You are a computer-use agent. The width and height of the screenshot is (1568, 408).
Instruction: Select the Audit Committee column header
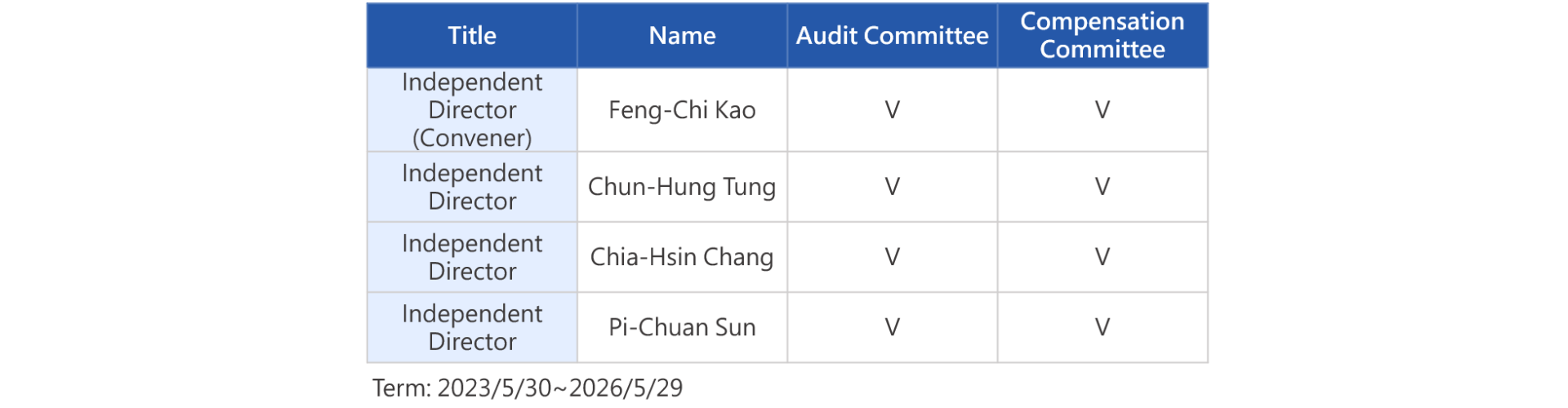[x=892, y=36]
